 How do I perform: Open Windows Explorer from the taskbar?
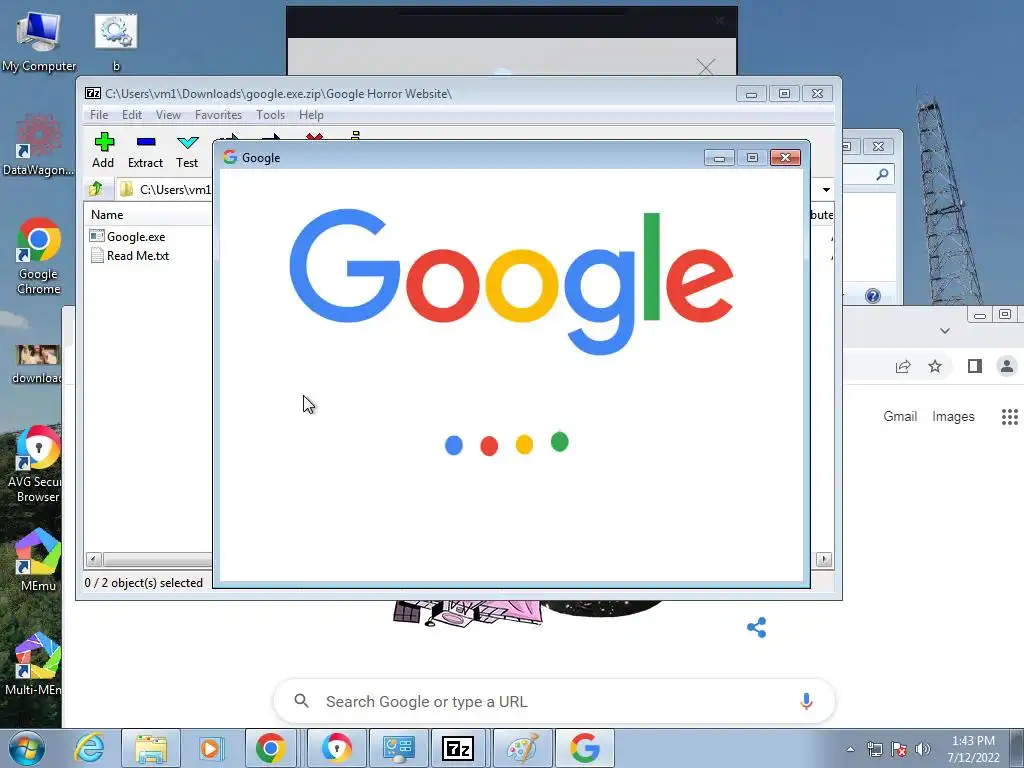coord(151,748)
